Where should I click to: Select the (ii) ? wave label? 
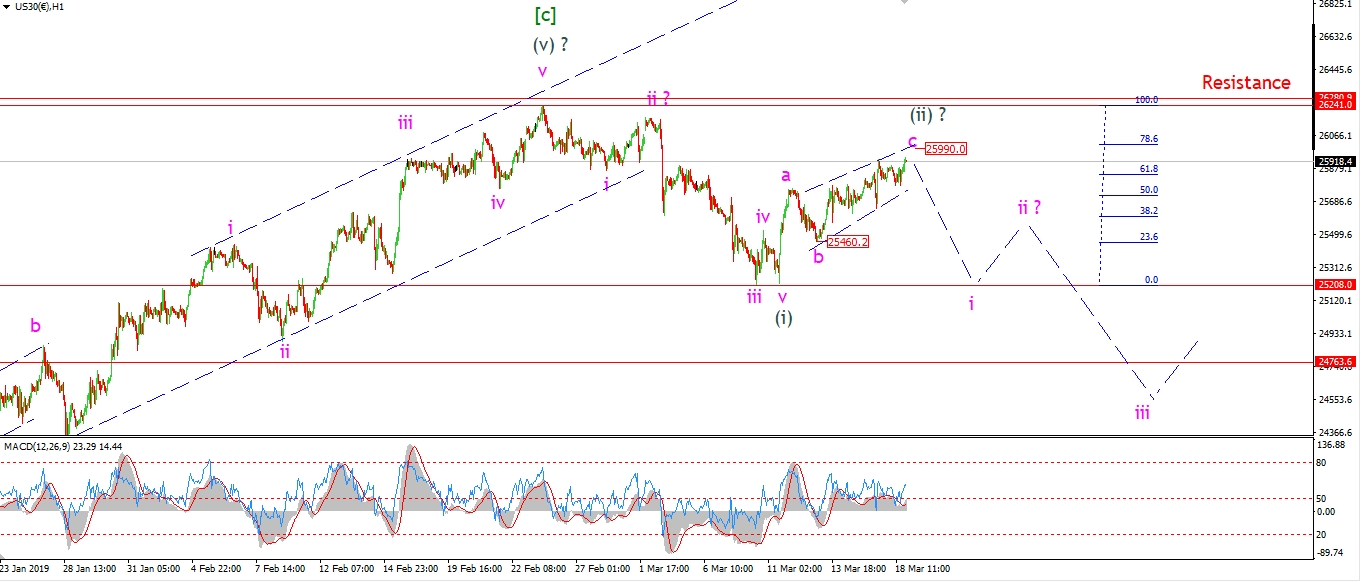click(927, 115)
